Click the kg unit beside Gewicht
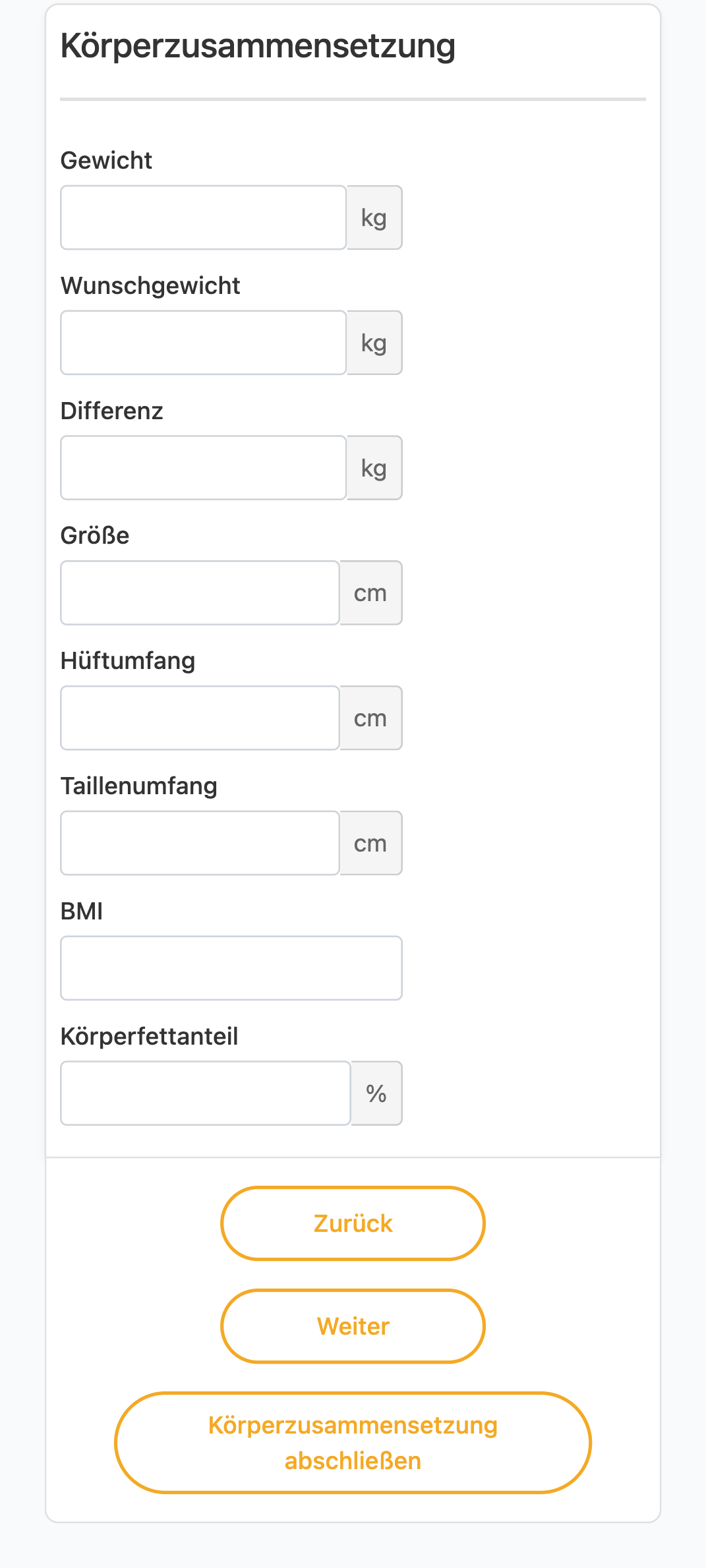The image size is (706, 1568). 374,218
